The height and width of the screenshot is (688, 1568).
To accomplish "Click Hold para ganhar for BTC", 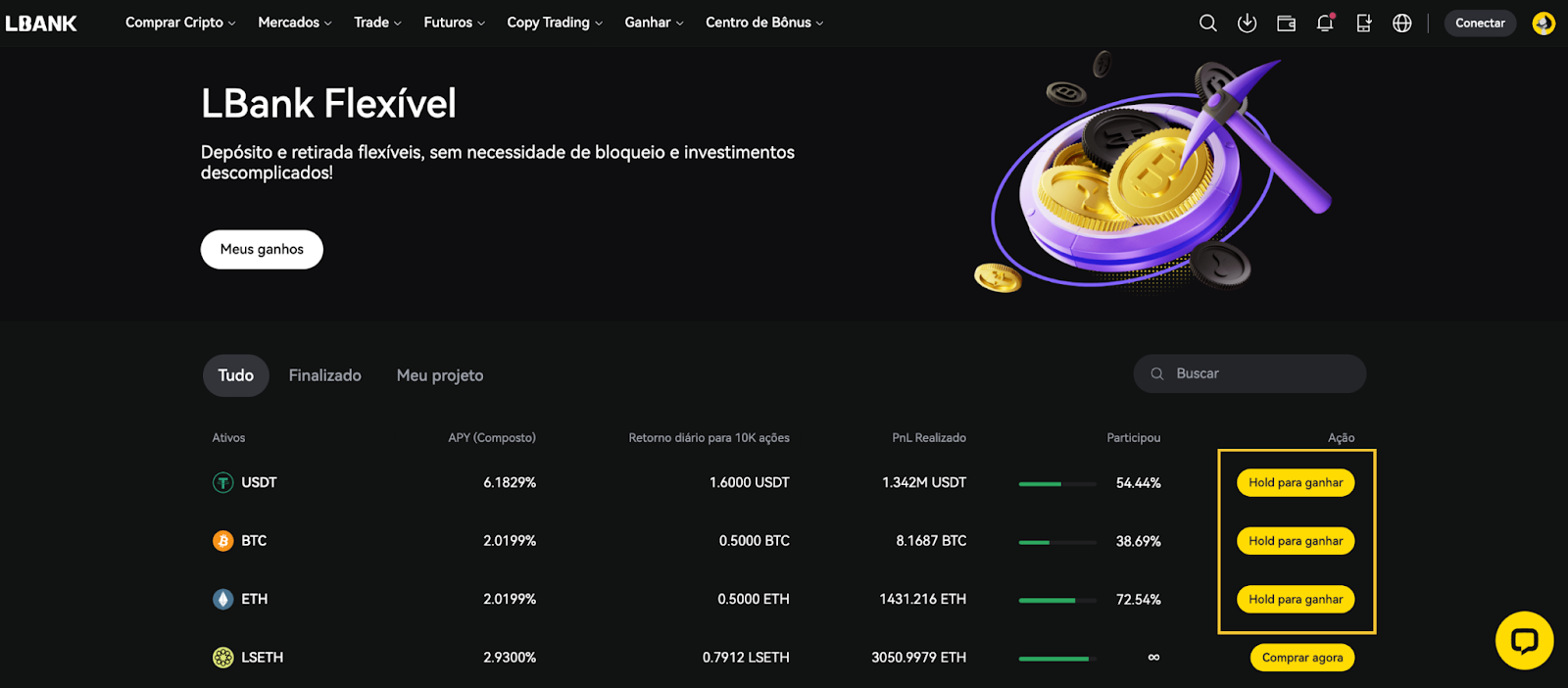I will pyautogui.click(x=1296, y=541).
